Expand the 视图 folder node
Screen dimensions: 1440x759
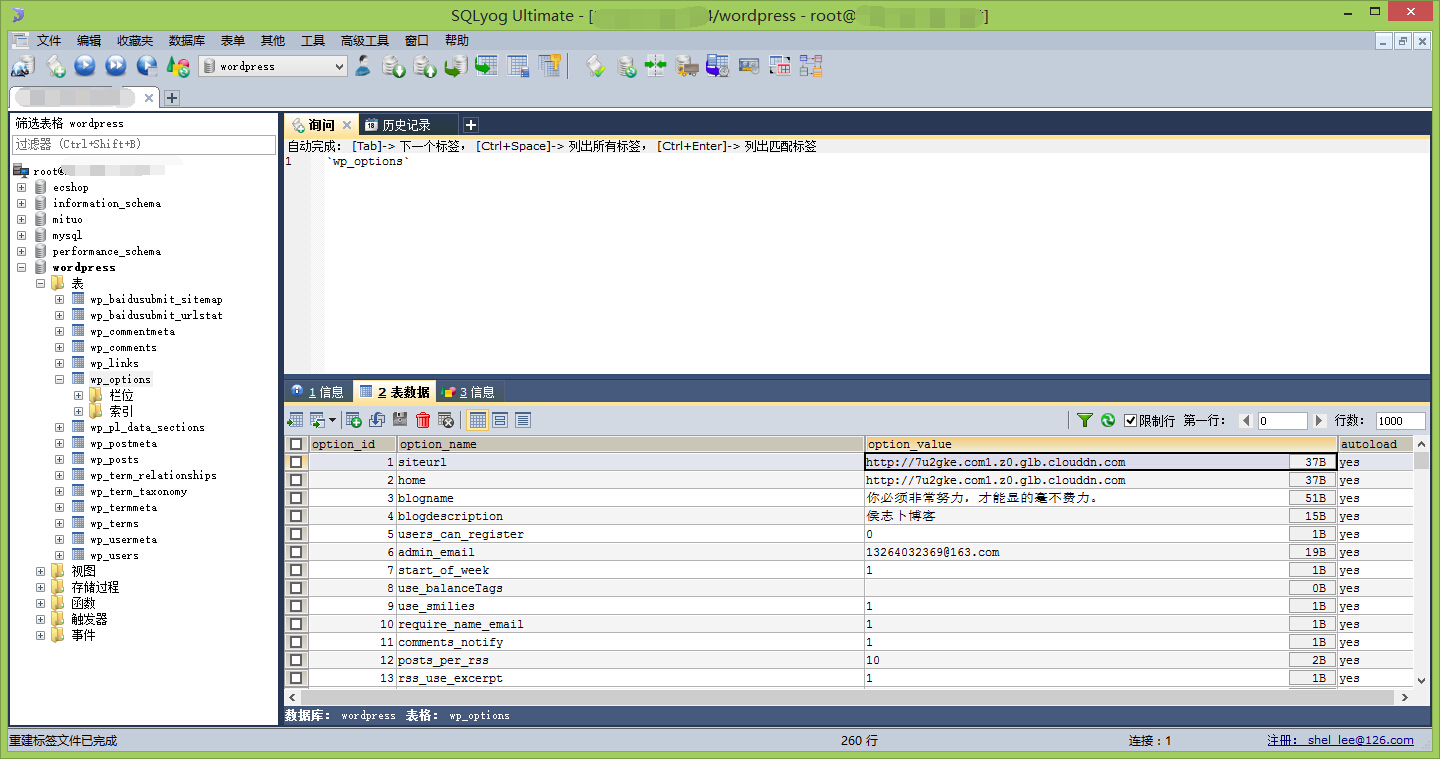tap(40, 571)
